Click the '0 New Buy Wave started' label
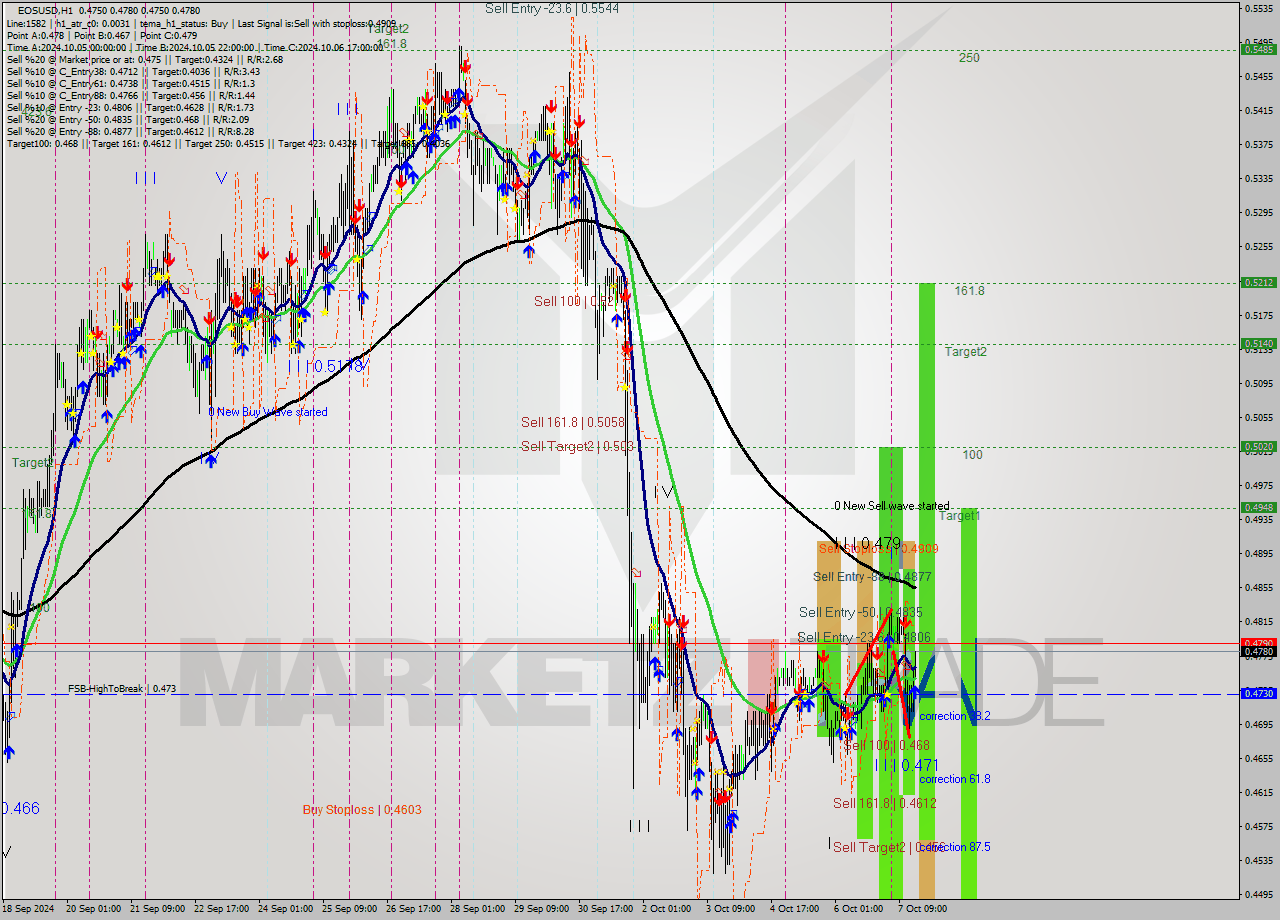 click(268, 412)
